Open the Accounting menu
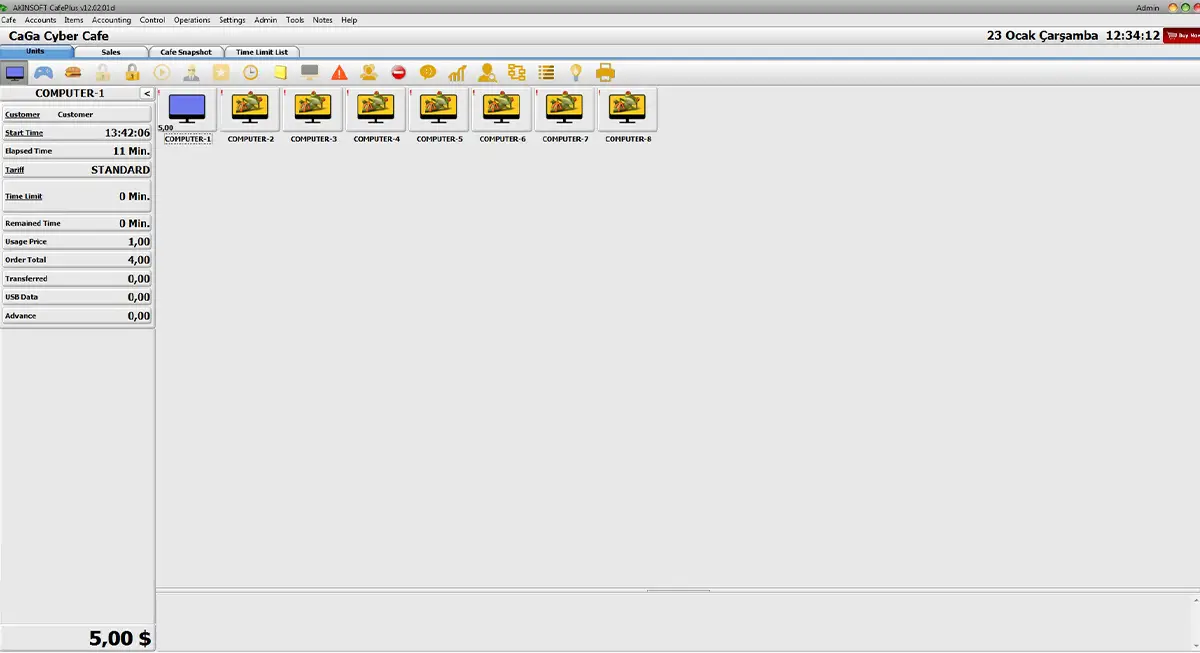Screen dimensions: 1200x653 111,20
